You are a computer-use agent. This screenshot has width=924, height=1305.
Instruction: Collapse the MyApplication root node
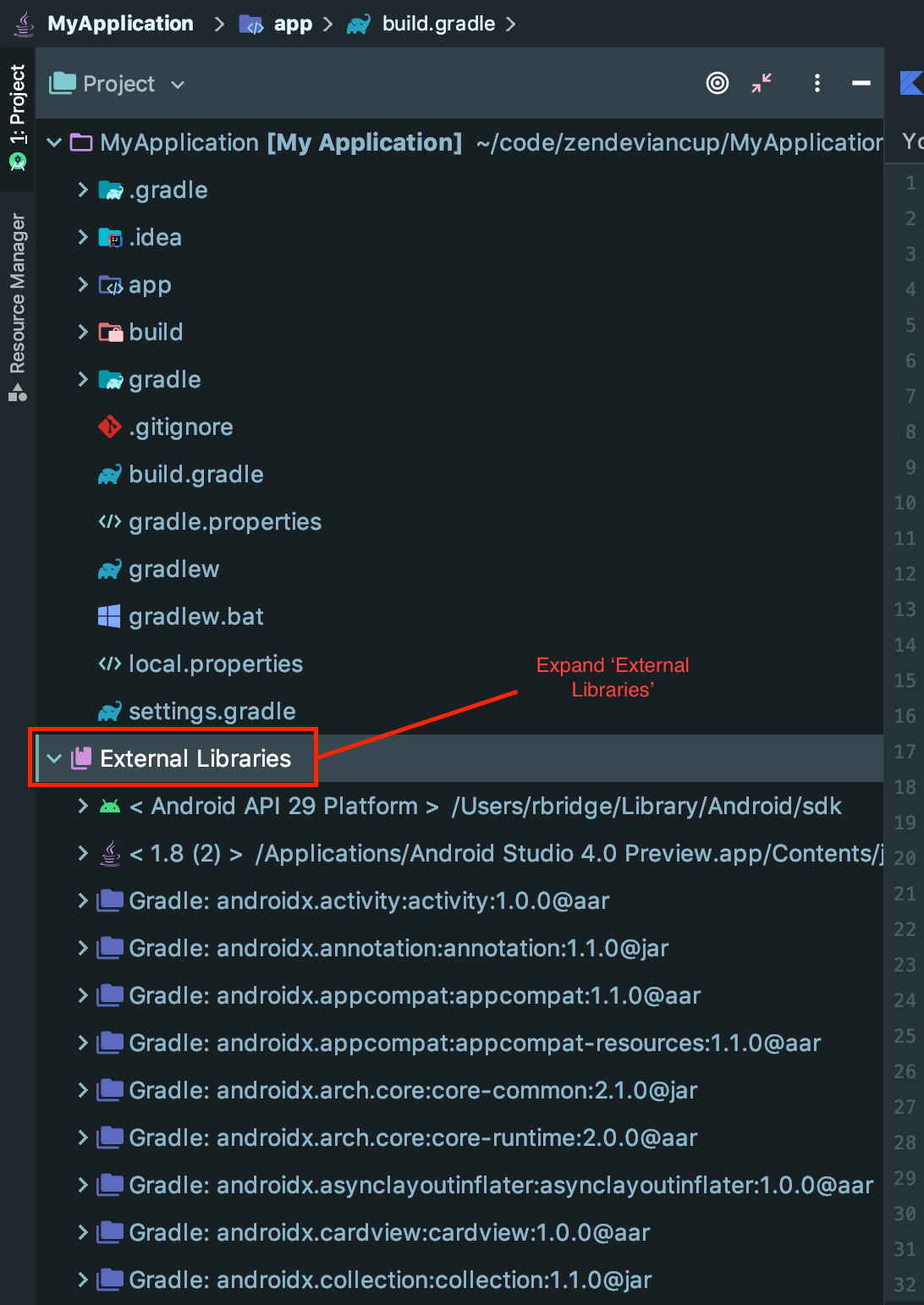click(54, 142)
